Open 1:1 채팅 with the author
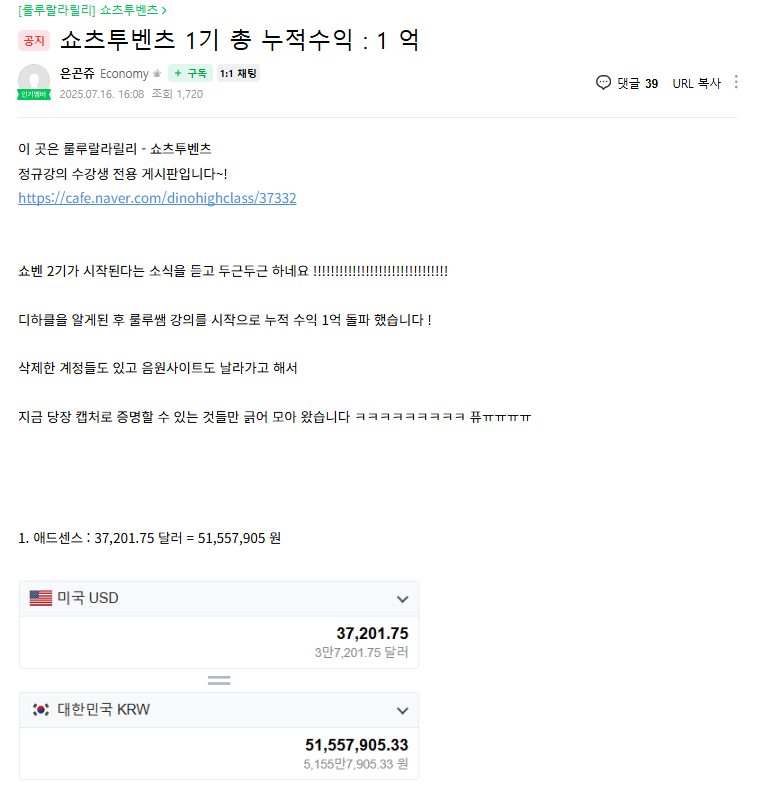This screenshot has height=802, width=760. click(238, 74)
